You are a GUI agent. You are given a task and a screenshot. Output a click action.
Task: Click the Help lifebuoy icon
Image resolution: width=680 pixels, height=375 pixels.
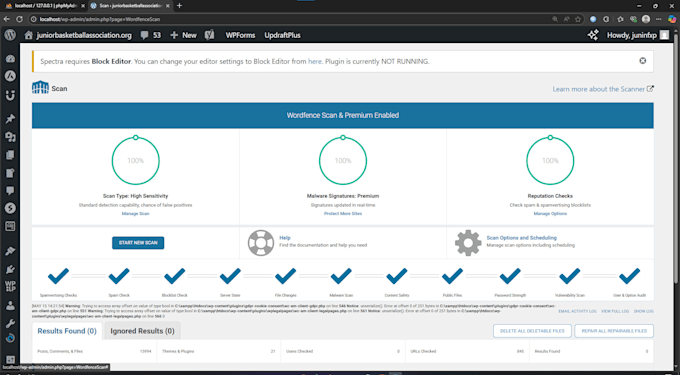tap(261, 243)
